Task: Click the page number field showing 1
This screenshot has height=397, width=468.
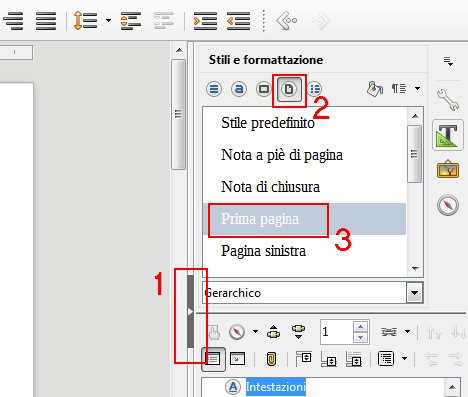Action: (336, 332)
